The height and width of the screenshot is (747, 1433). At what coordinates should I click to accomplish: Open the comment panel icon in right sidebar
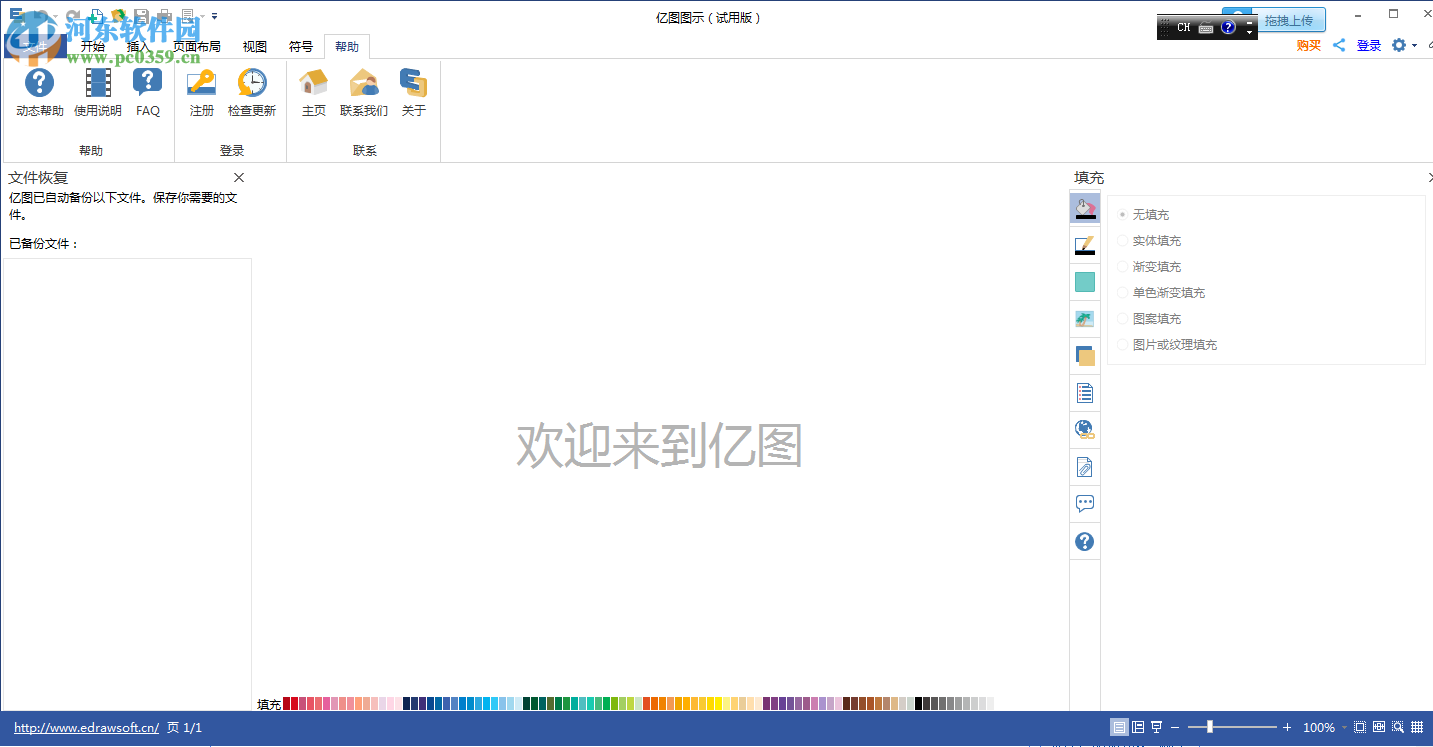(x=1084, y=503)
